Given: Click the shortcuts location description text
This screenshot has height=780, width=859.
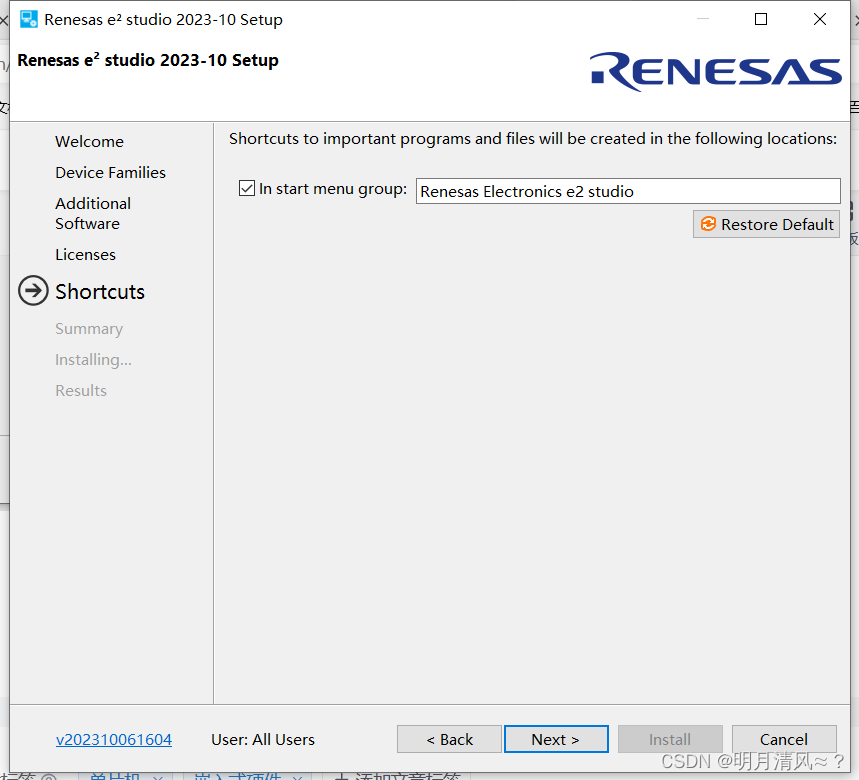Looking at the screenshot, I should click(532, 139).
